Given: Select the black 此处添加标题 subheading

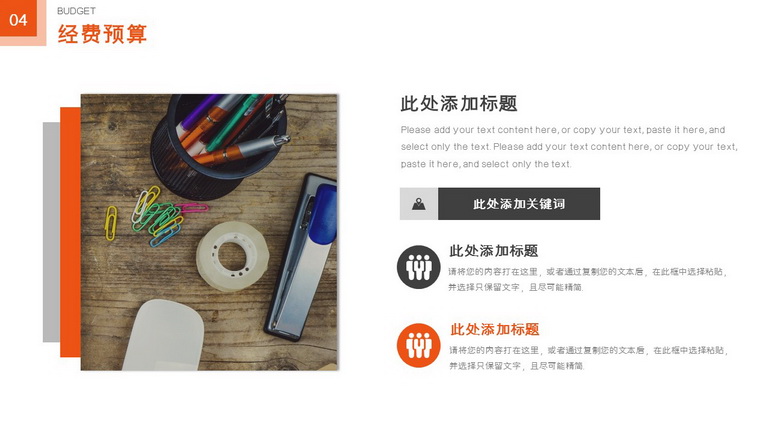Looking at the screenshot, I should [x=494, y=251].
